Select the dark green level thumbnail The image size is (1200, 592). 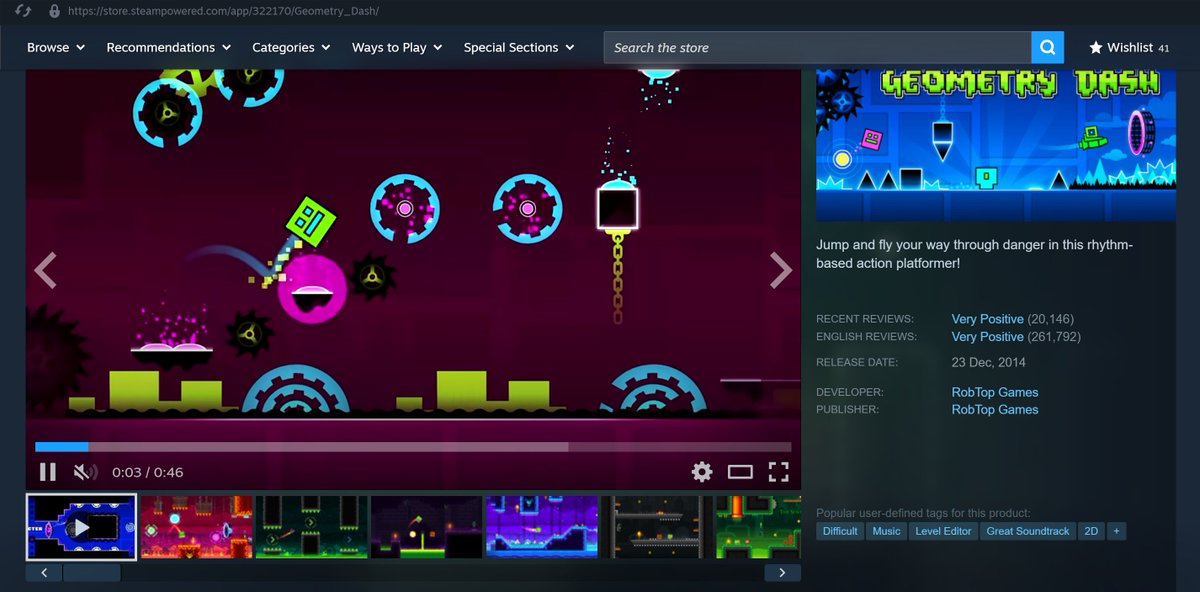pos(312,527)
